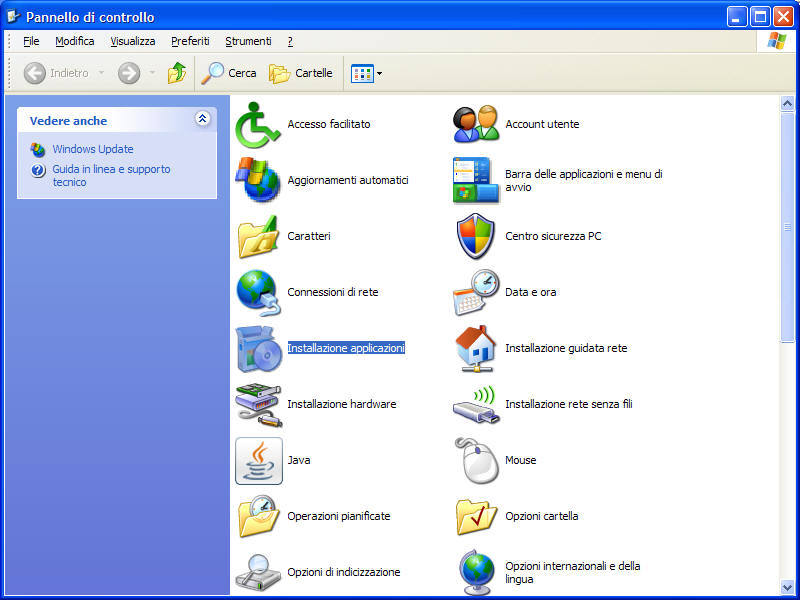The width and height of the screenshot is (800, 600).
Task: Open the Visualizza menu
Action: [x=133, y=41]
